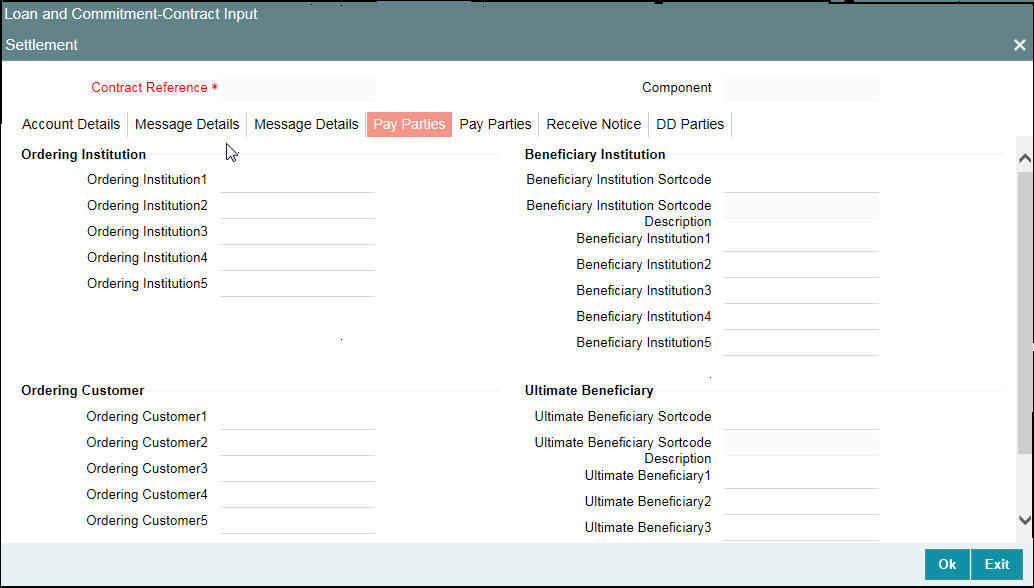Select the highlighted Pay Parties tab
This screenshot has width=1034, height=588.
(x=409, y=124)
